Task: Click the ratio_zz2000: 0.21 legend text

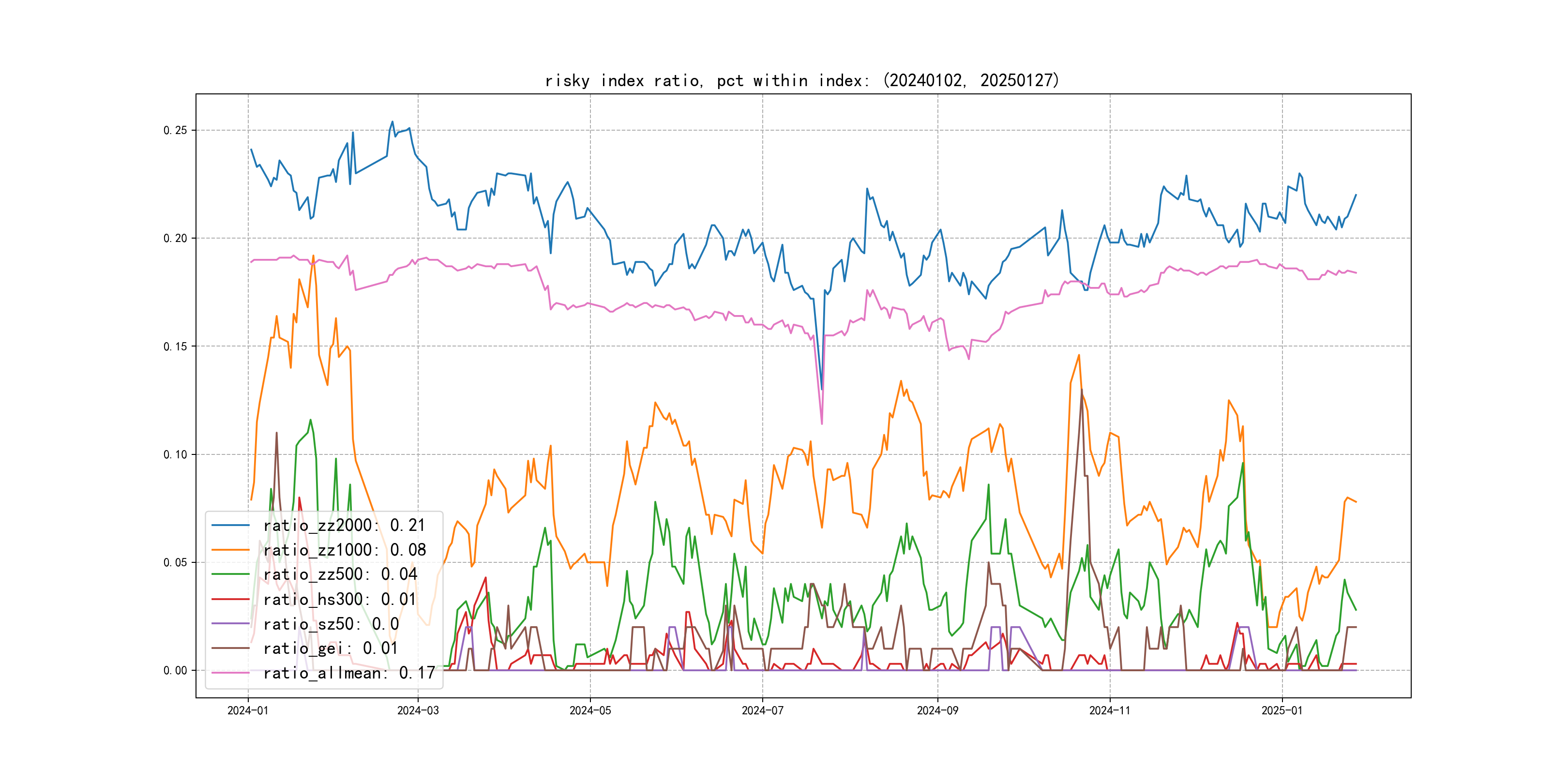Action: [344, 525]
